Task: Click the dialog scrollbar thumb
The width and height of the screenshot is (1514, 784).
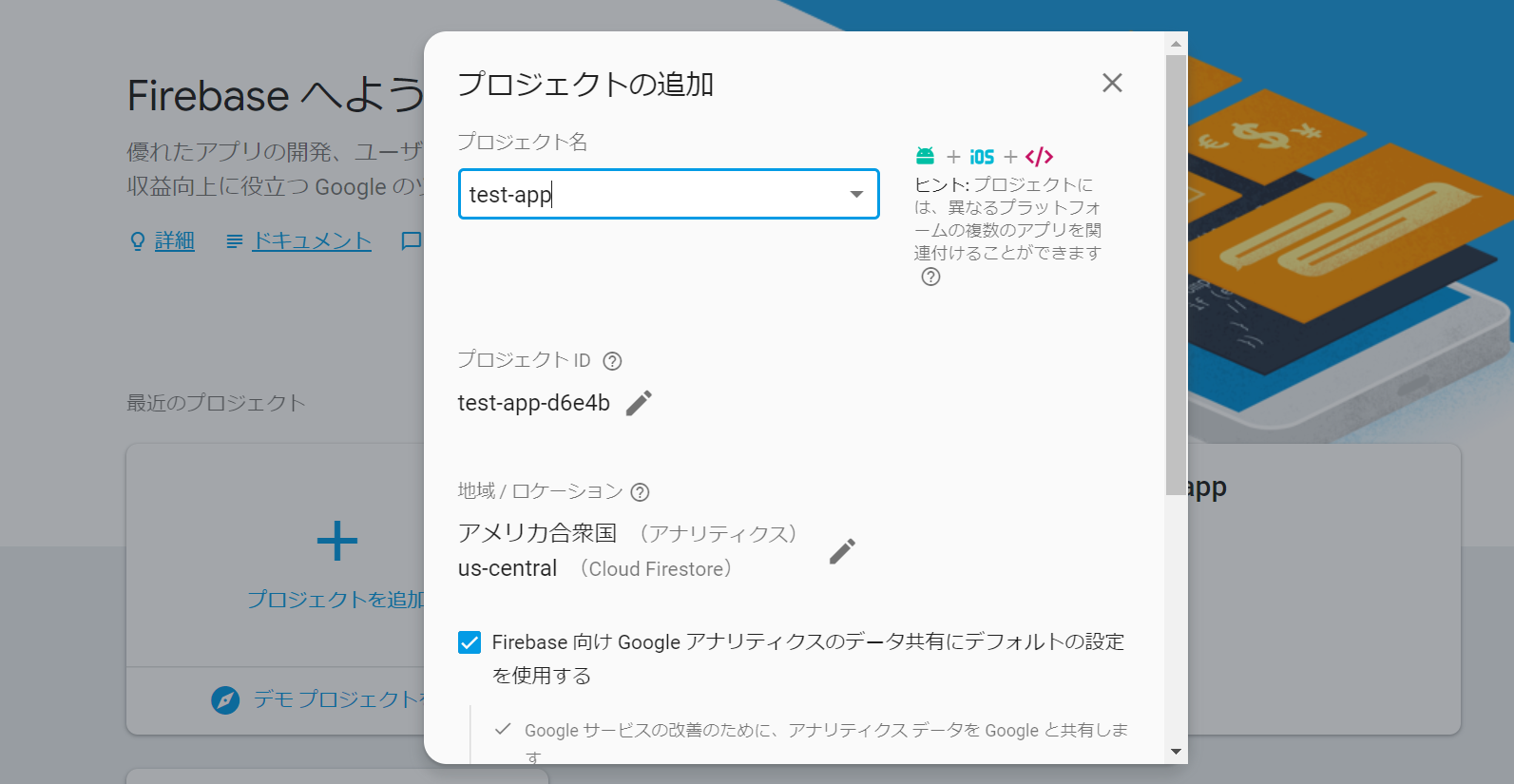Action: [1176, 275]
